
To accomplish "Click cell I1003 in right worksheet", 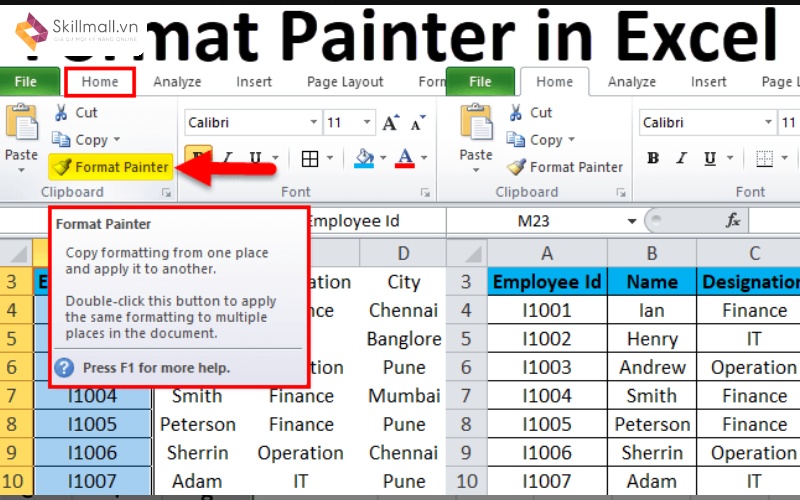I will [547, 367].
